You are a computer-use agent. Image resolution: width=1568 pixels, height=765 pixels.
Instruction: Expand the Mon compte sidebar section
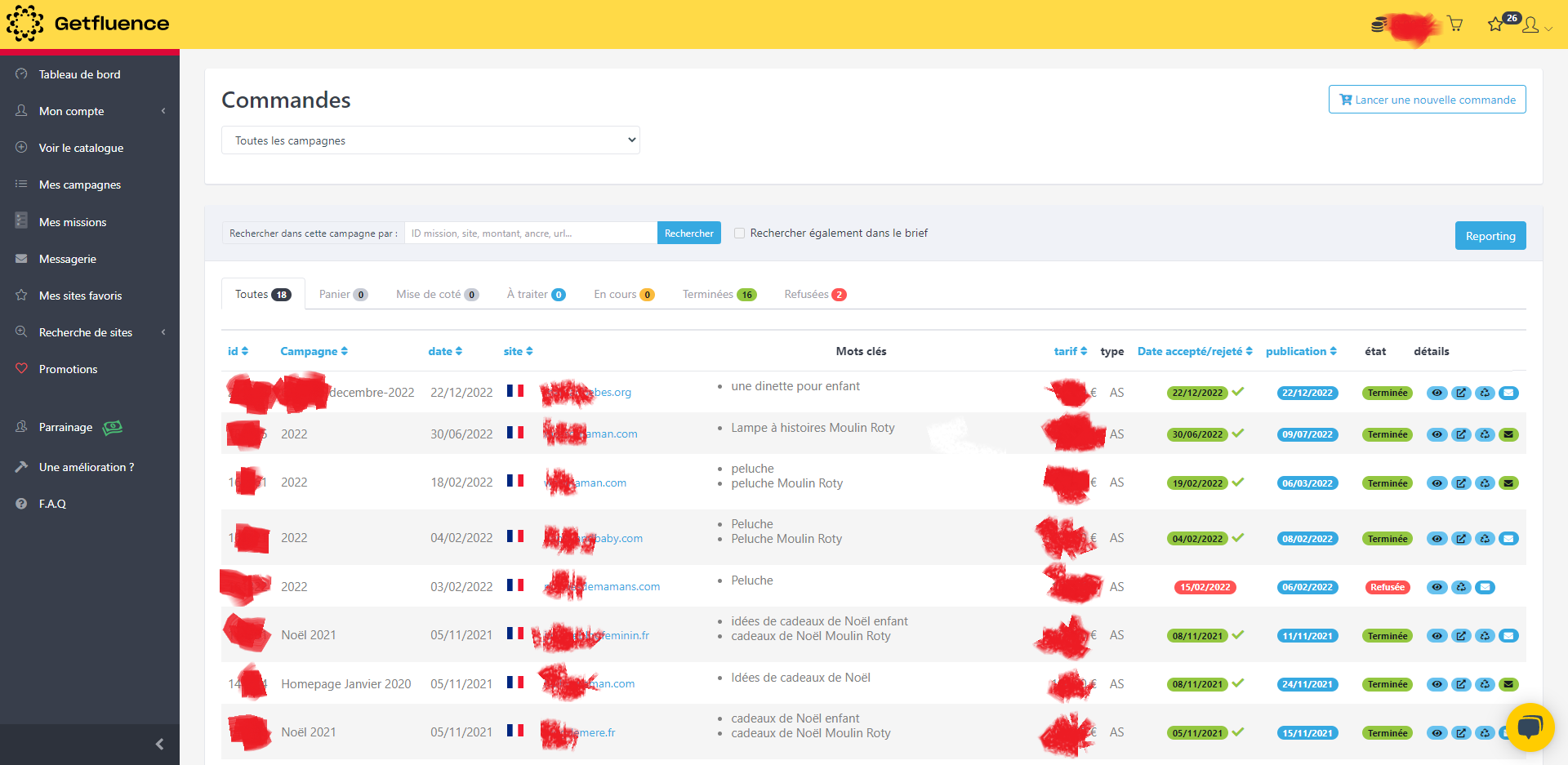[x=72, y=111]
